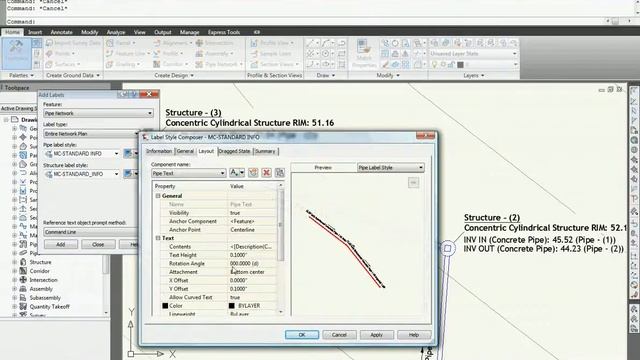The height and width of the screenshot is (360, 640).
Task: Collapse Drawing root tree node
Action: 6,120
